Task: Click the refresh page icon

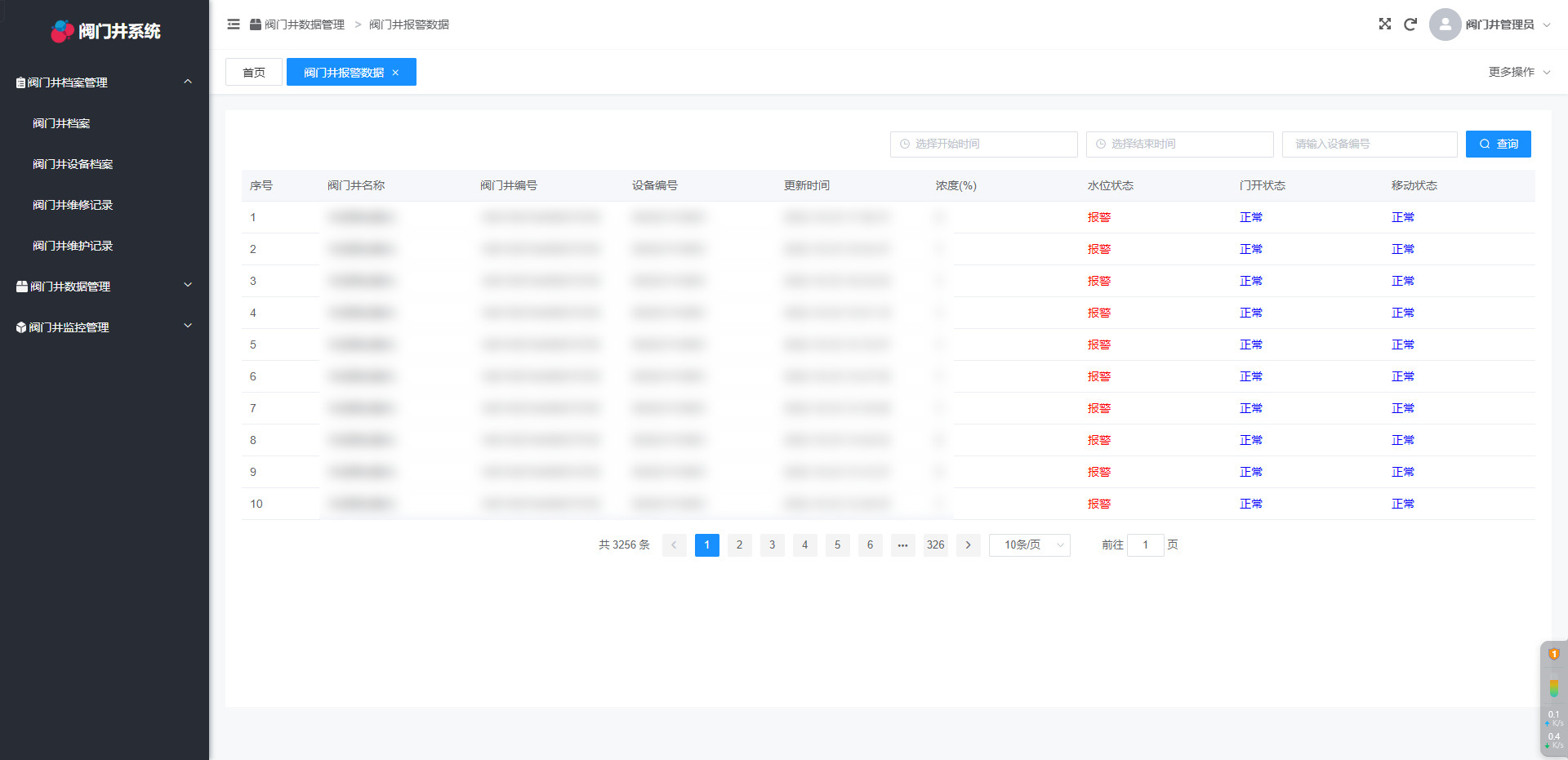Action: pos(1410,24)
